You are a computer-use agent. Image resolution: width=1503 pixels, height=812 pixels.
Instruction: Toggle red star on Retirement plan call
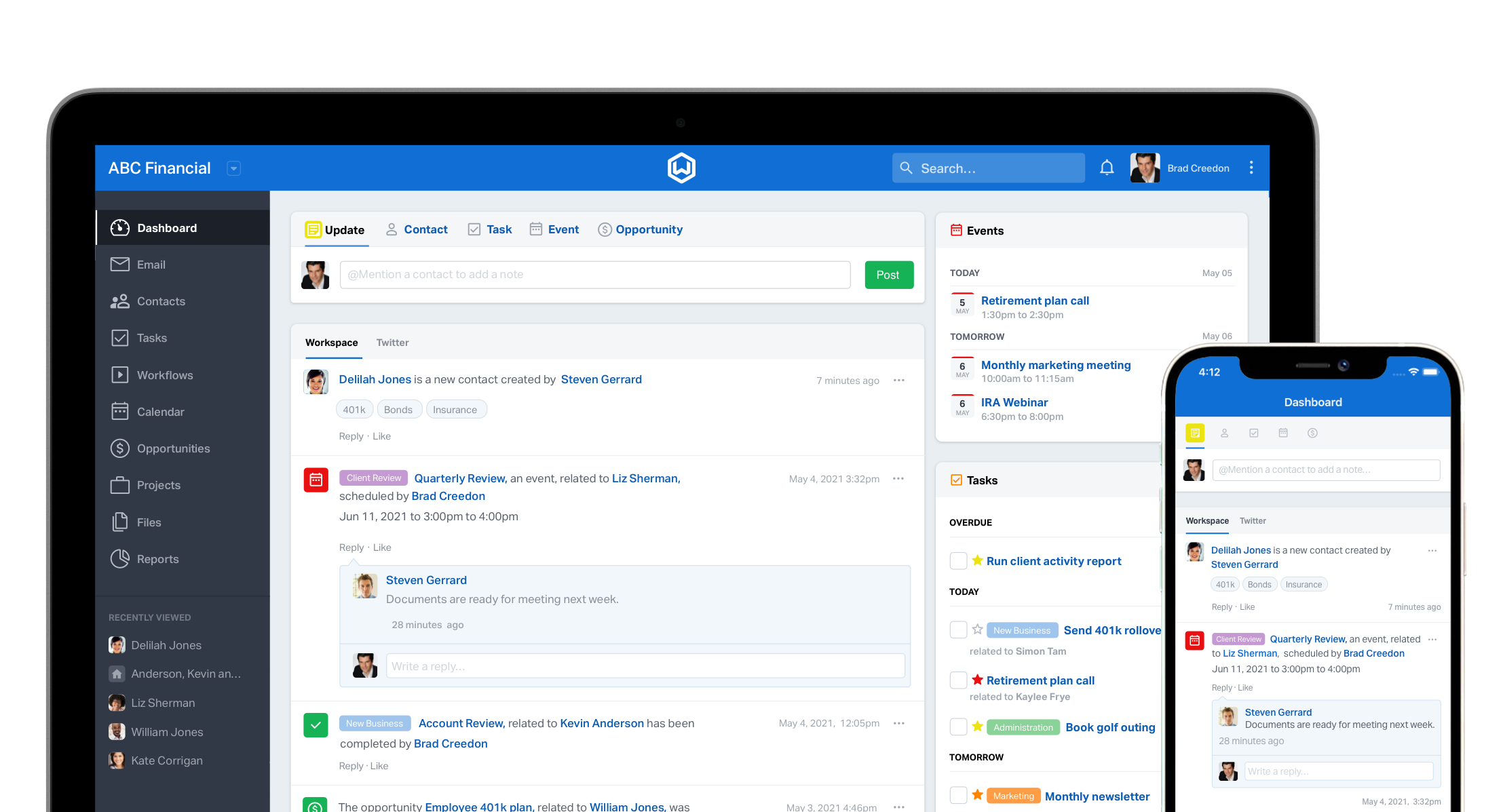977,680
